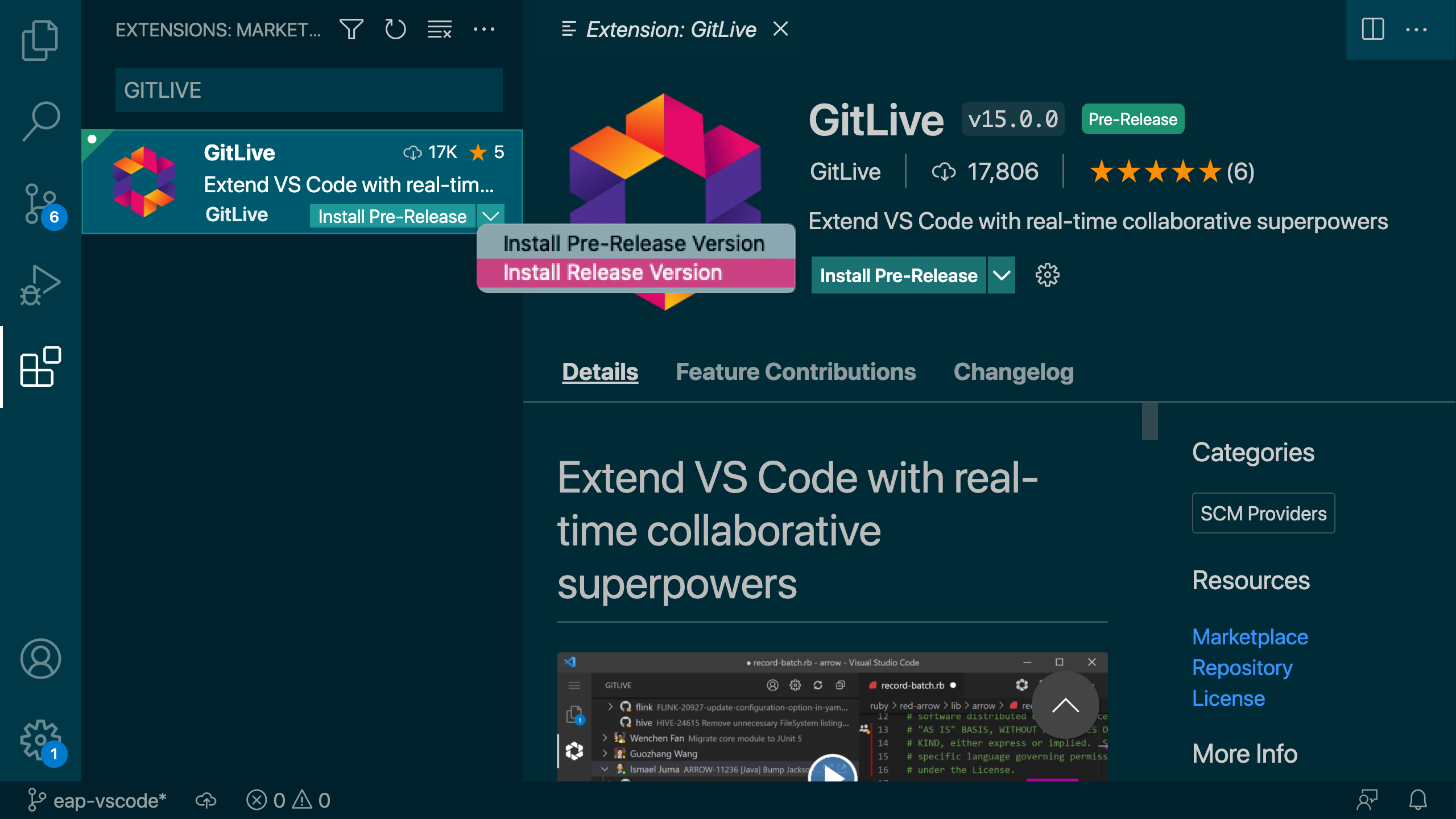Open the Run and Debug view
The image size is (1456, 819).
(x=40, y=285)
